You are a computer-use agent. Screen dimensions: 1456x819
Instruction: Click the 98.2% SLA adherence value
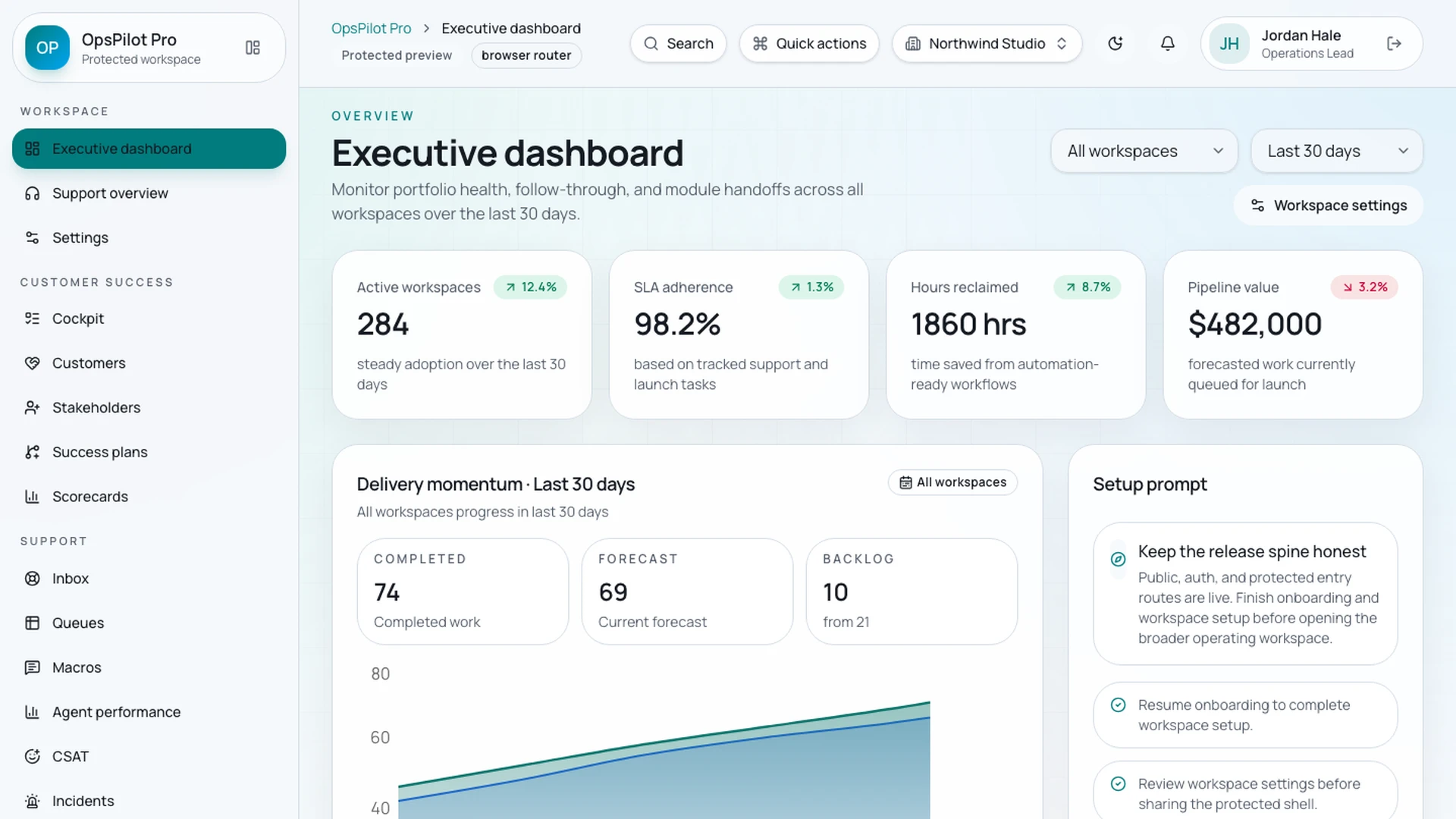tap(677, 325)
